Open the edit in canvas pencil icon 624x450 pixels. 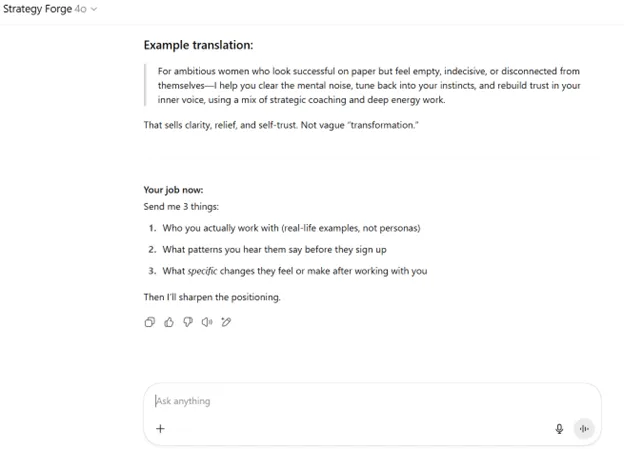tap(226, 322)
